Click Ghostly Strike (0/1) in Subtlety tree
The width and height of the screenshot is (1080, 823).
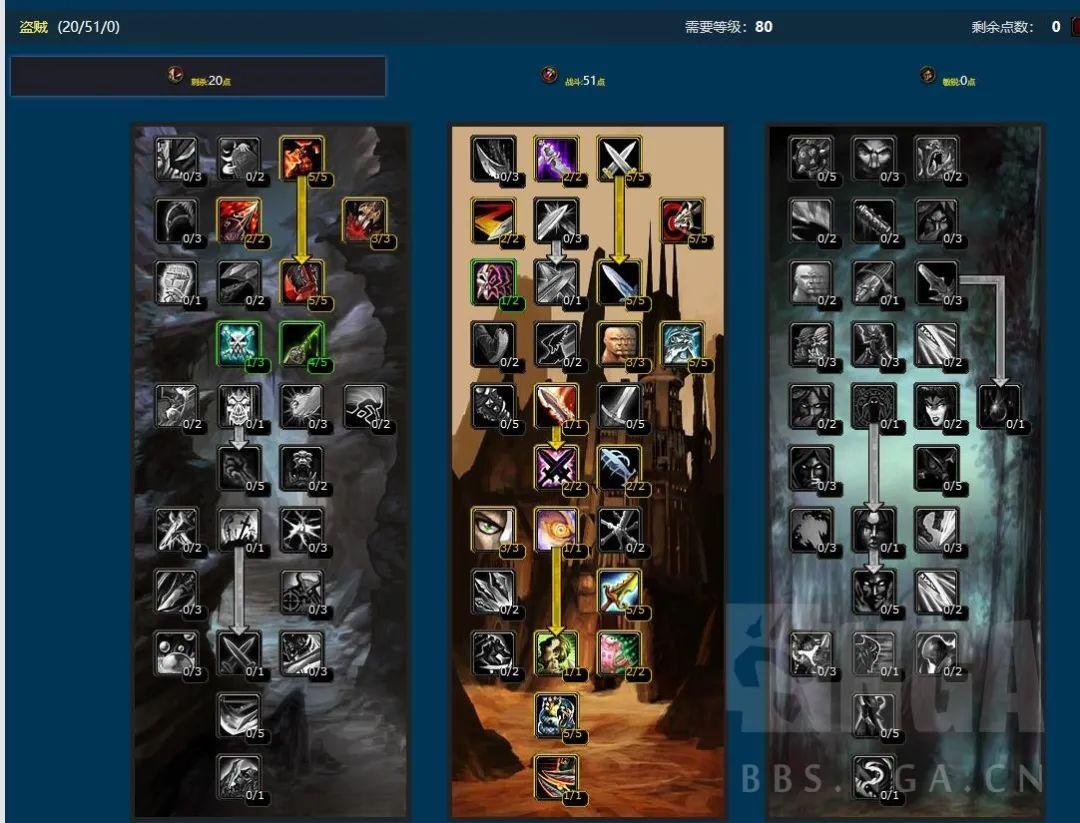(x=873, y=282)
